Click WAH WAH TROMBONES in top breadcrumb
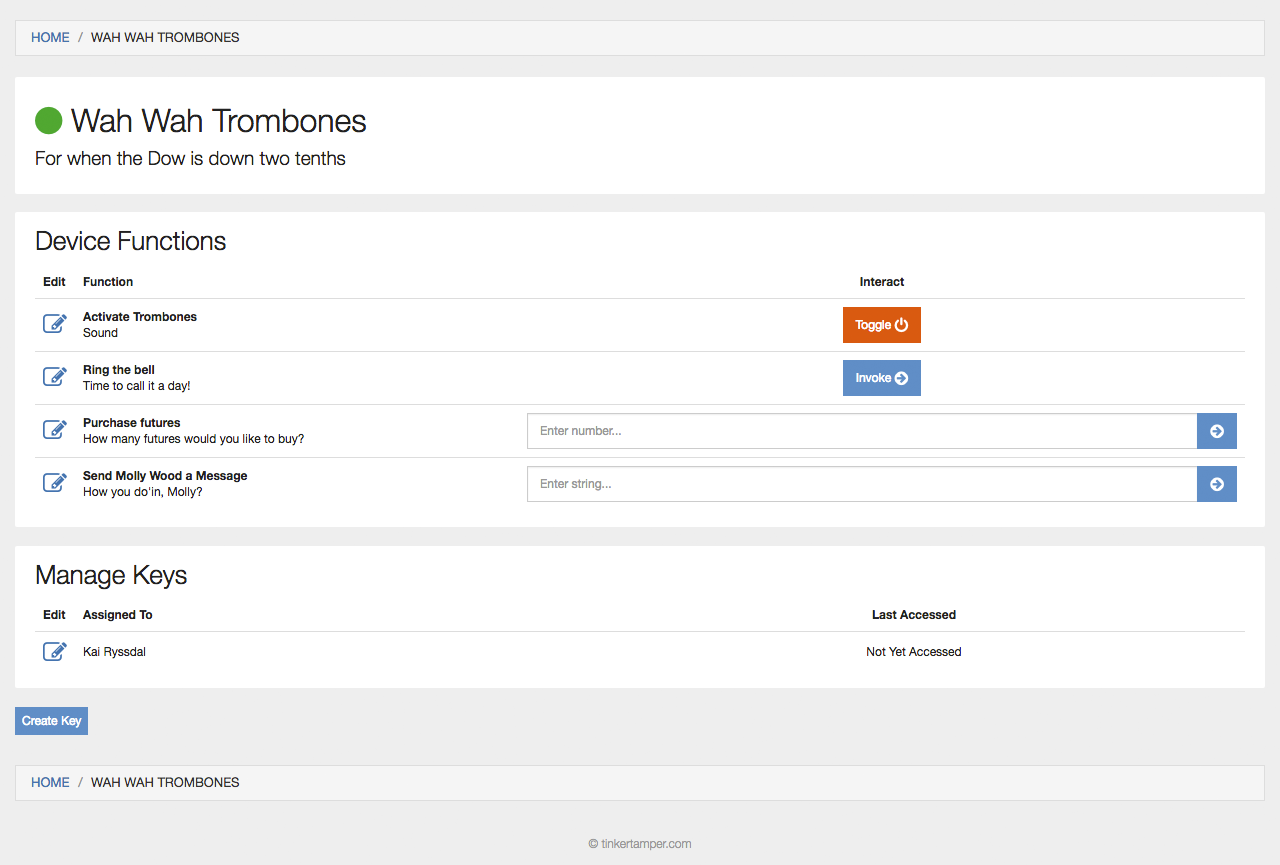Image resolution: width=1280 pixels, height=865 pixels. (165, 38)
